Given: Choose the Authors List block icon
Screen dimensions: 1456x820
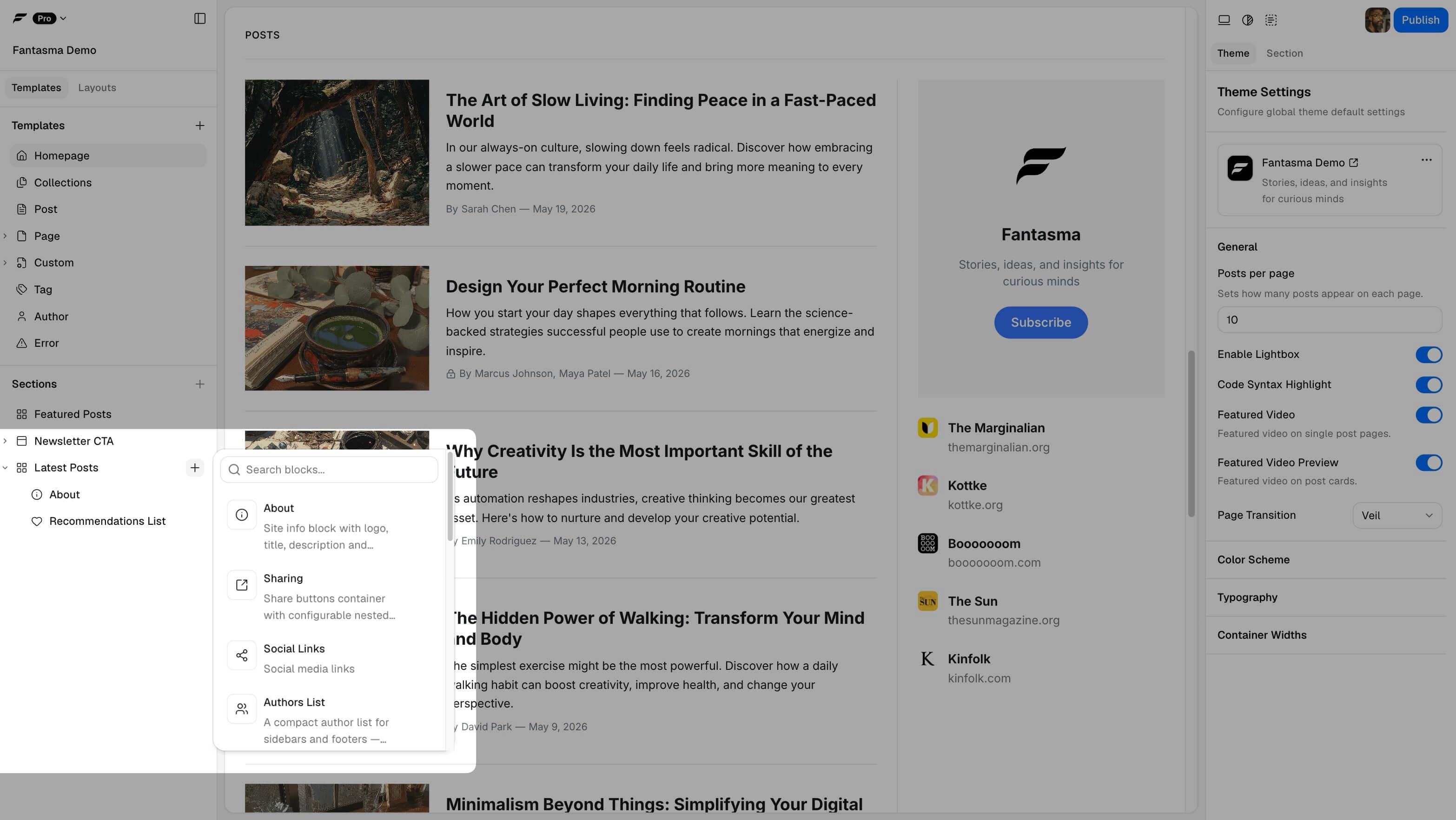Looking at the screenshot, I should click(241, 709).
